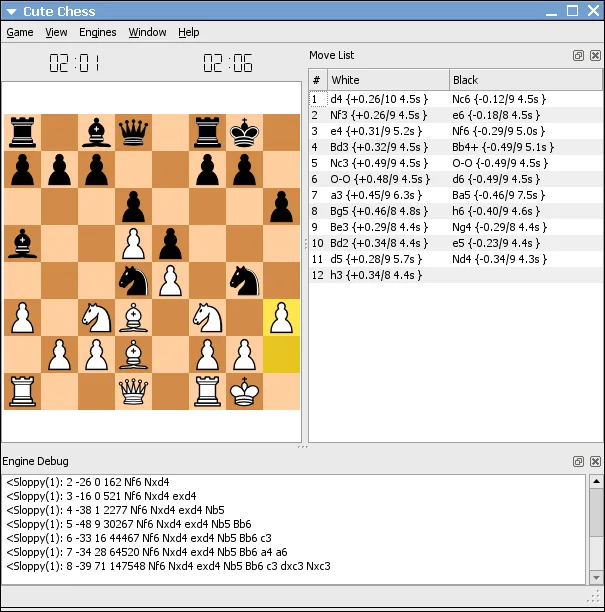Click debug line ending 'Nf6 Nxd4 exd4'
605x612 pixels.
(x=101, y=496)
